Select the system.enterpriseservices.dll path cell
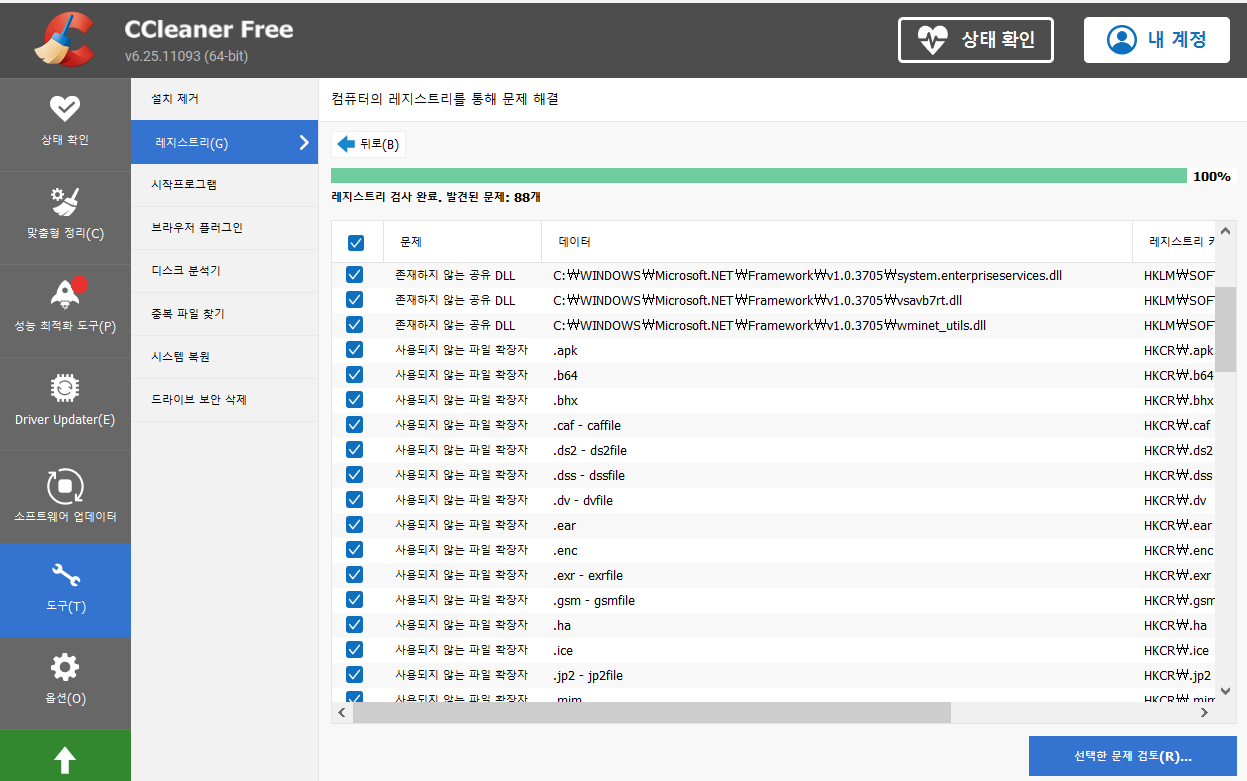The height and width of the screenshot is (781, 1247). click(807, 275)
